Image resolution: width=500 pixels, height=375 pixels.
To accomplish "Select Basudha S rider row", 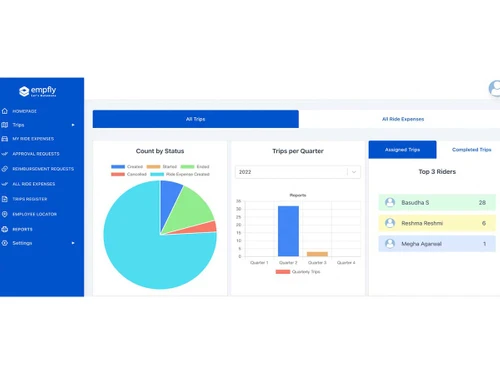I will (437, 202).
